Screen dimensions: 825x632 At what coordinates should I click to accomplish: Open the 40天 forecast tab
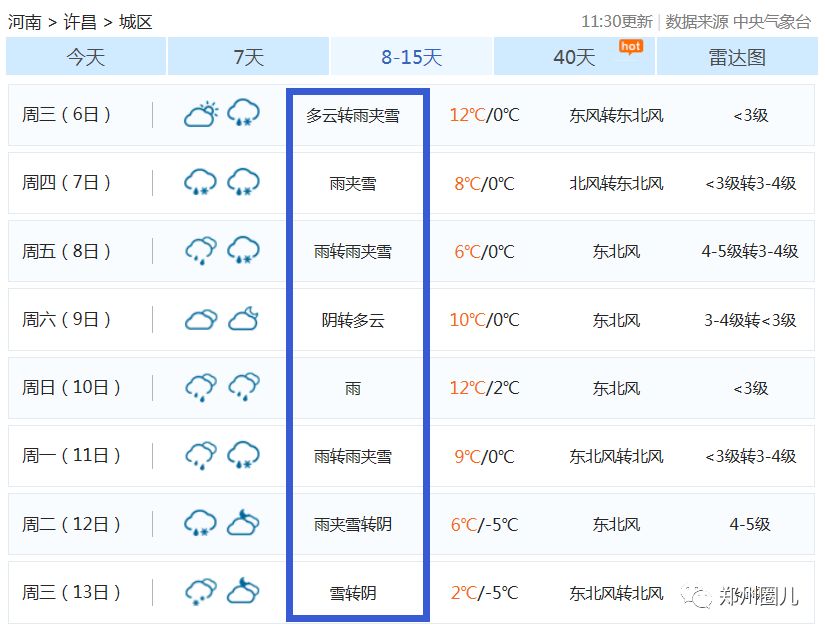pyautogui.click(x=574, y=57)
